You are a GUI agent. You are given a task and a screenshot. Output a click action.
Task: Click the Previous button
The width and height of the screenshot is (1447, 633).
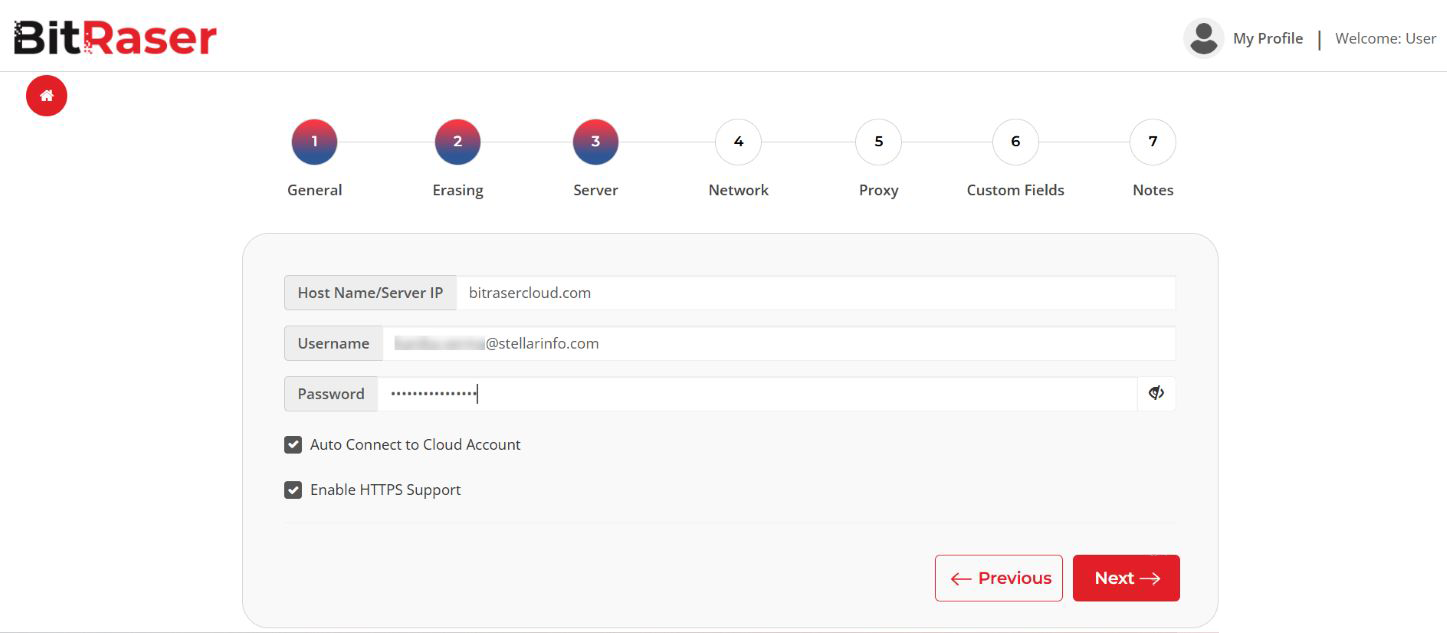coord(999,578)
